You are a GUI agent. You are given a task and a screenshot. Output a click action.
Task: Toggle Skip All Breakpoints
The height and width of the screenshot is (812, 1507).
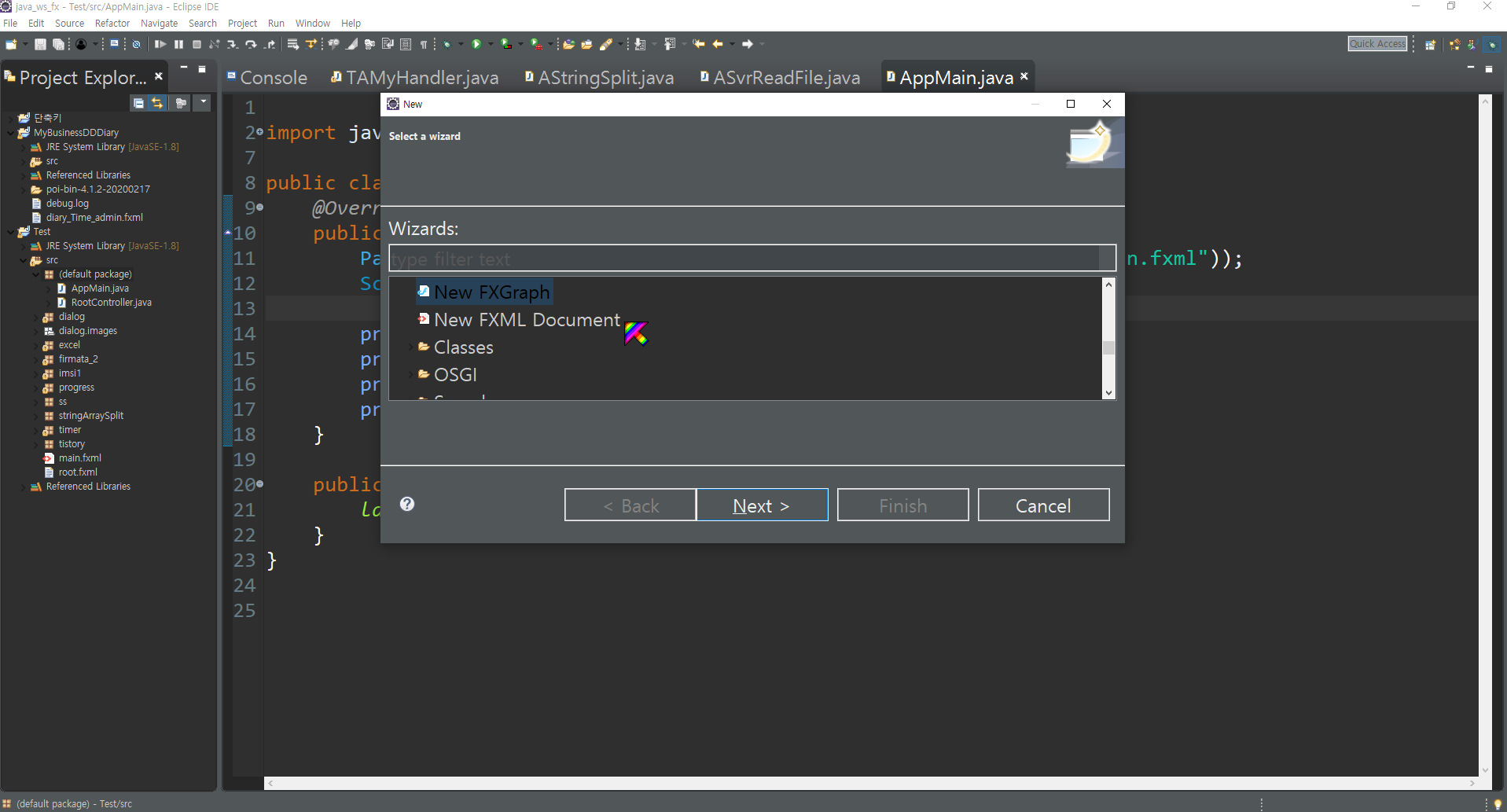click(x=136, y=45)
